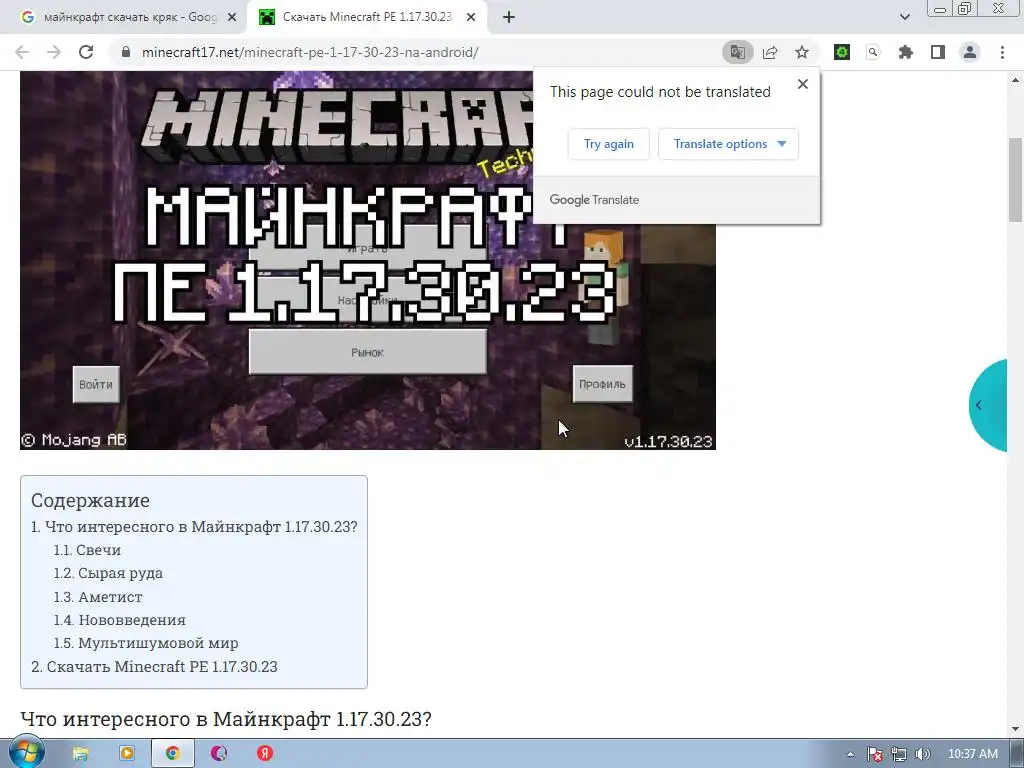Click the share page icon
Image resolution: width=1024 pixels, height=768 pixels.
tap(770, 52)
